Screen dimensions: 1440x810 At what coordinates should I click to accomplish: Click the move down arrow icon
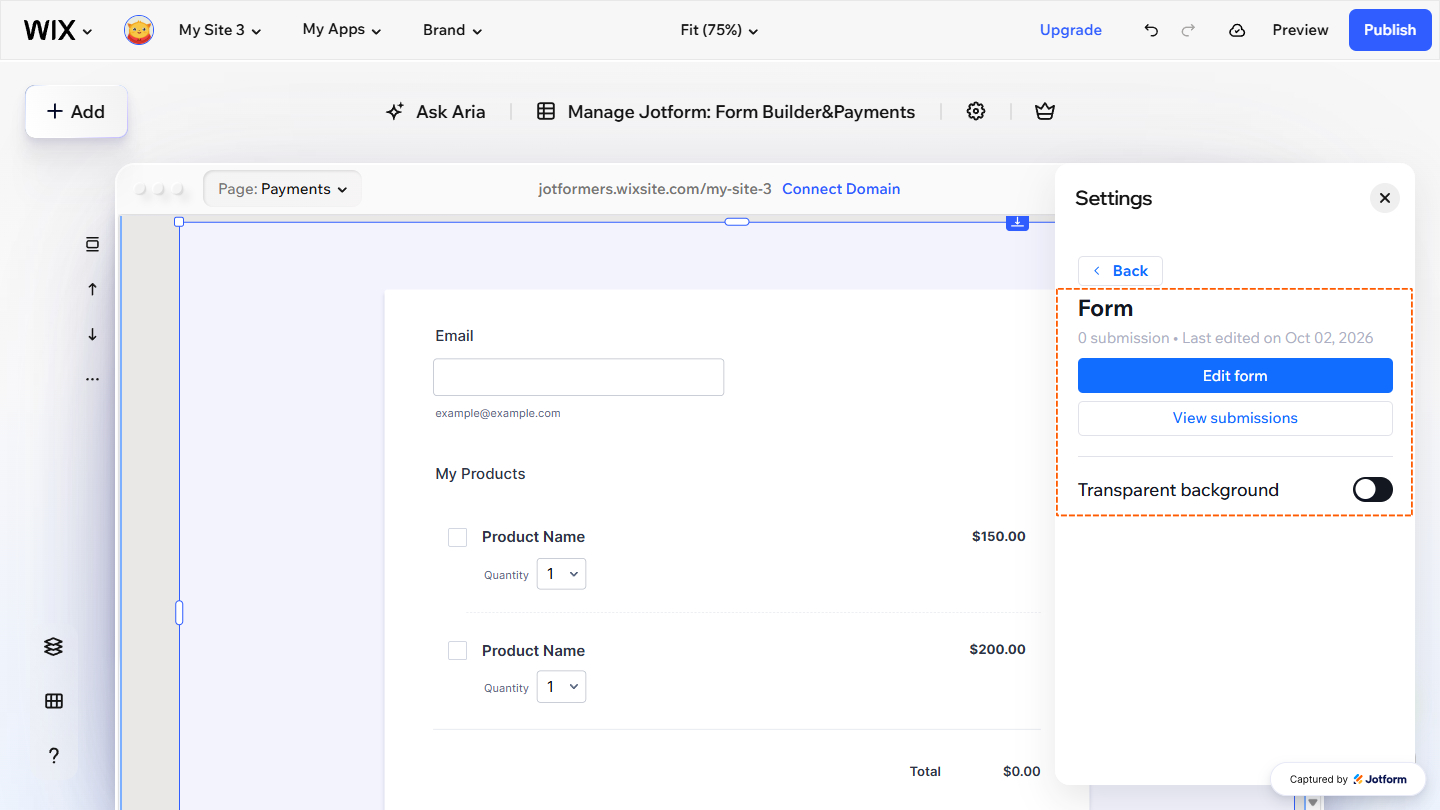point(92,334)
